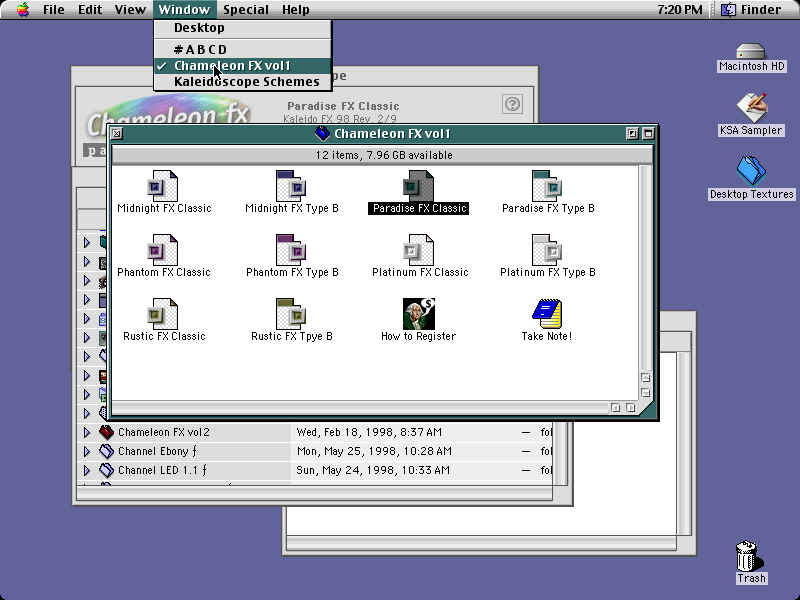Click the vertical scroll up arrow
Viewport: 800px width, 600px height.
coord(645,378)
